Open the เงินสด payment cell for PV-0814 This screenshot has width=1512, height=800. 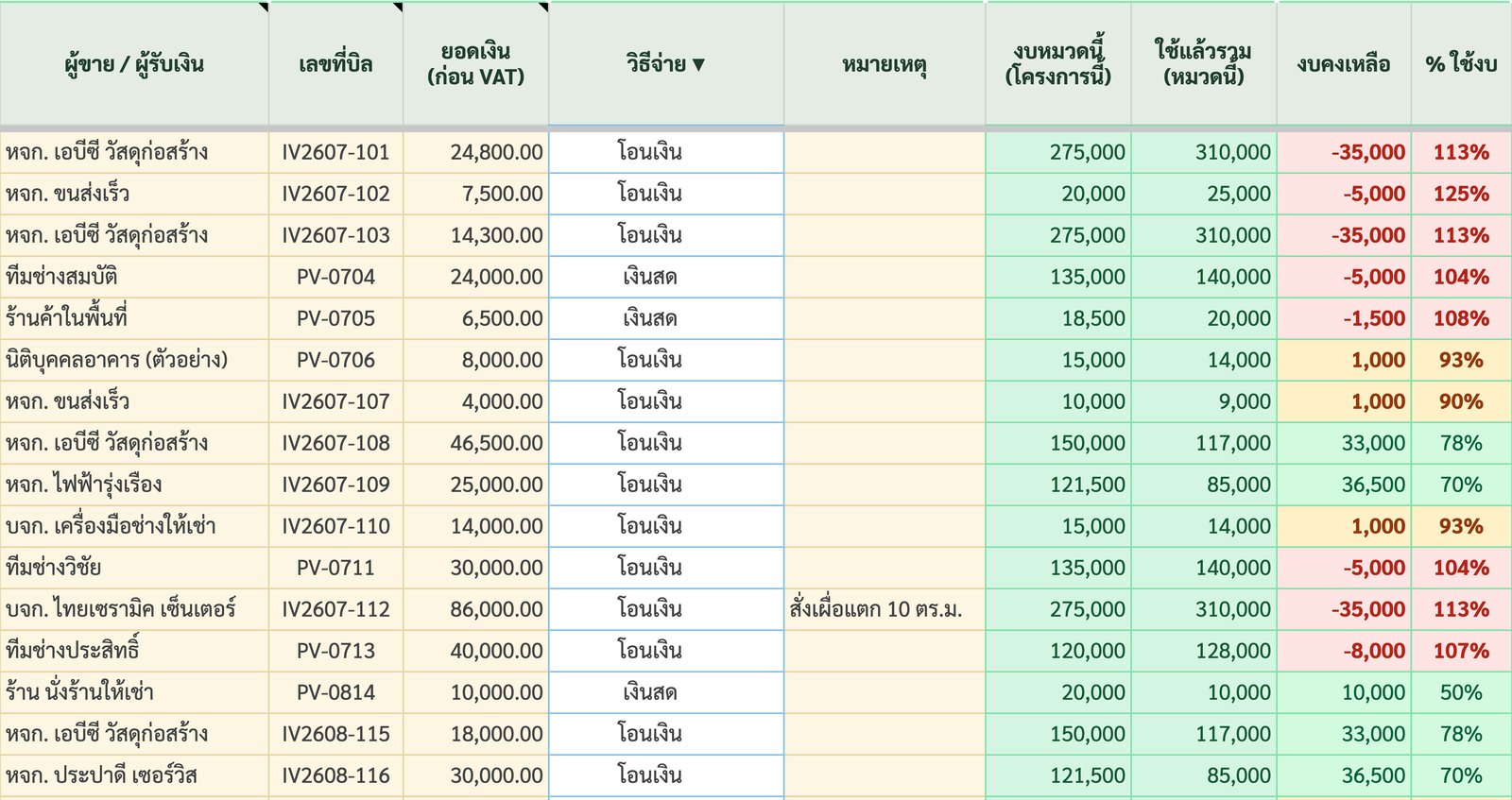666,692
